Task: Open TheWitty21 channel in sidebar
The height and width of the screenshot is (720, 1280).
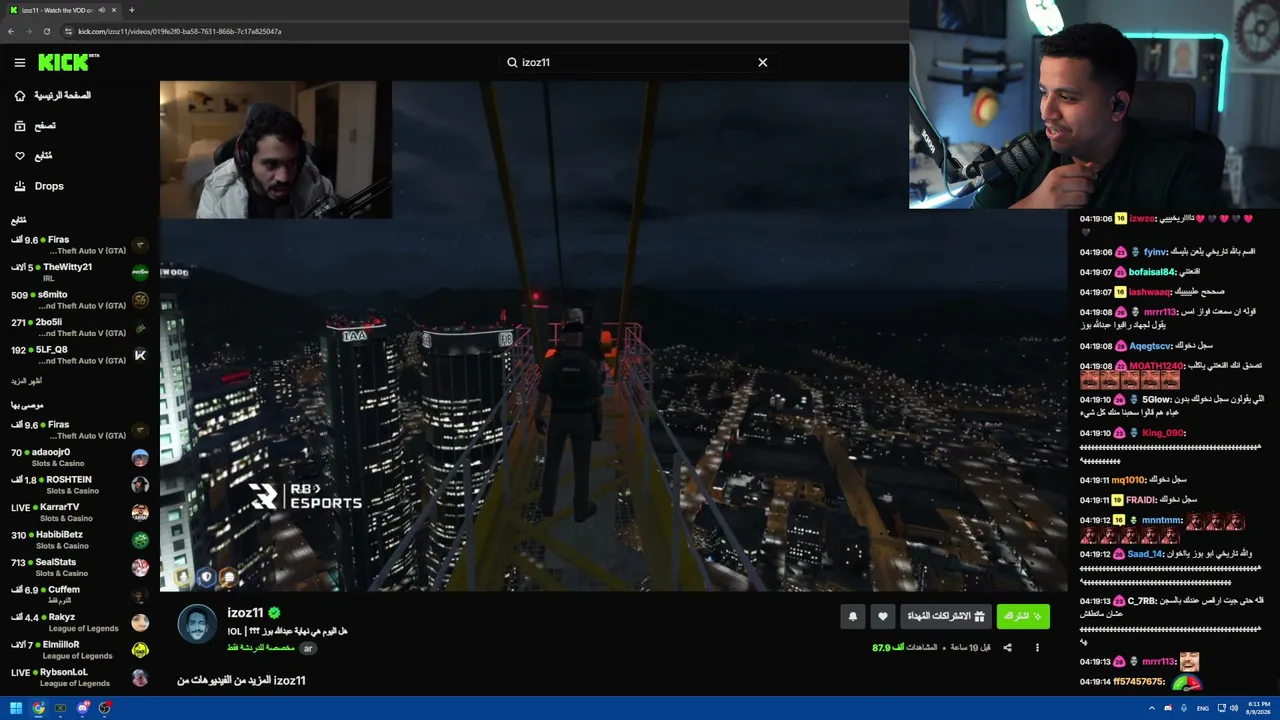Action: point(78,272)
